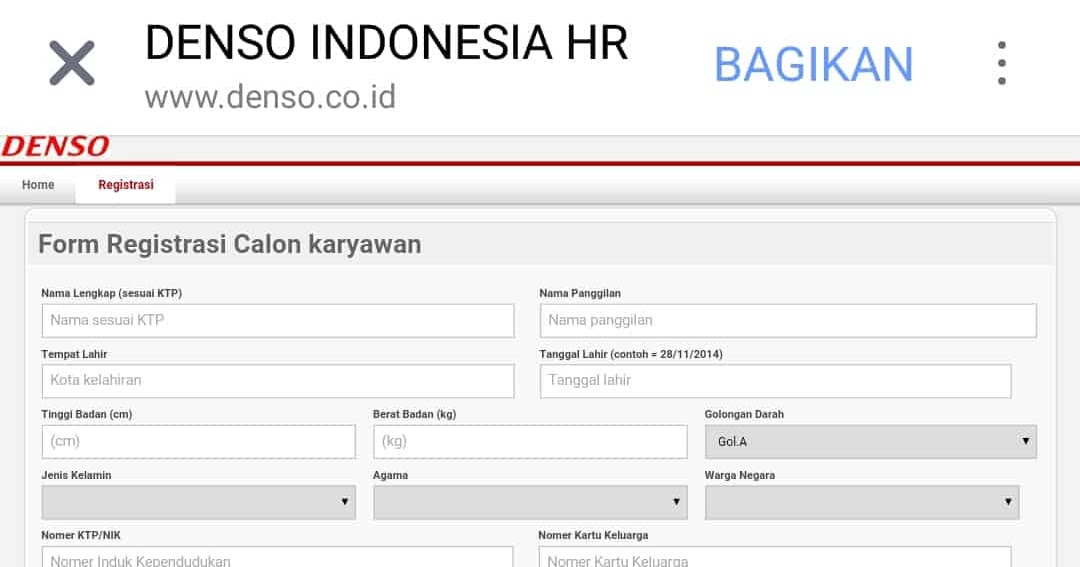Image resolution: width=1080 pixels, height=567 pixels.
Task: Close the in-app browser with the X icon
Action: pyautogui.click(x=72, y=63)
